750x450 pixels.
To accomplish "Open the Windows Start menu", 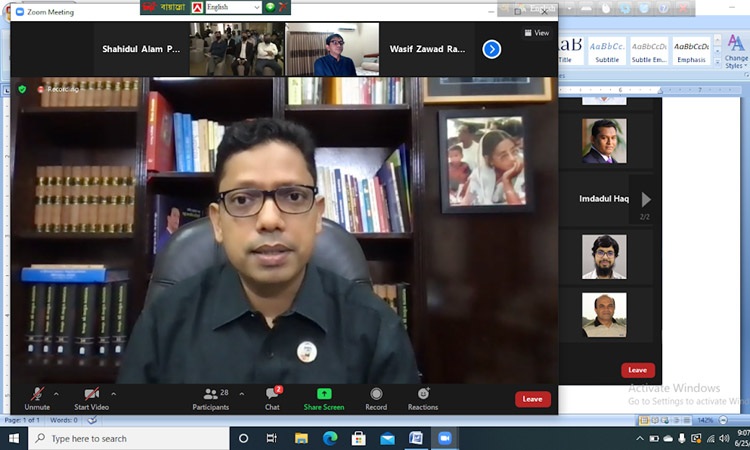I will point(14,438).
